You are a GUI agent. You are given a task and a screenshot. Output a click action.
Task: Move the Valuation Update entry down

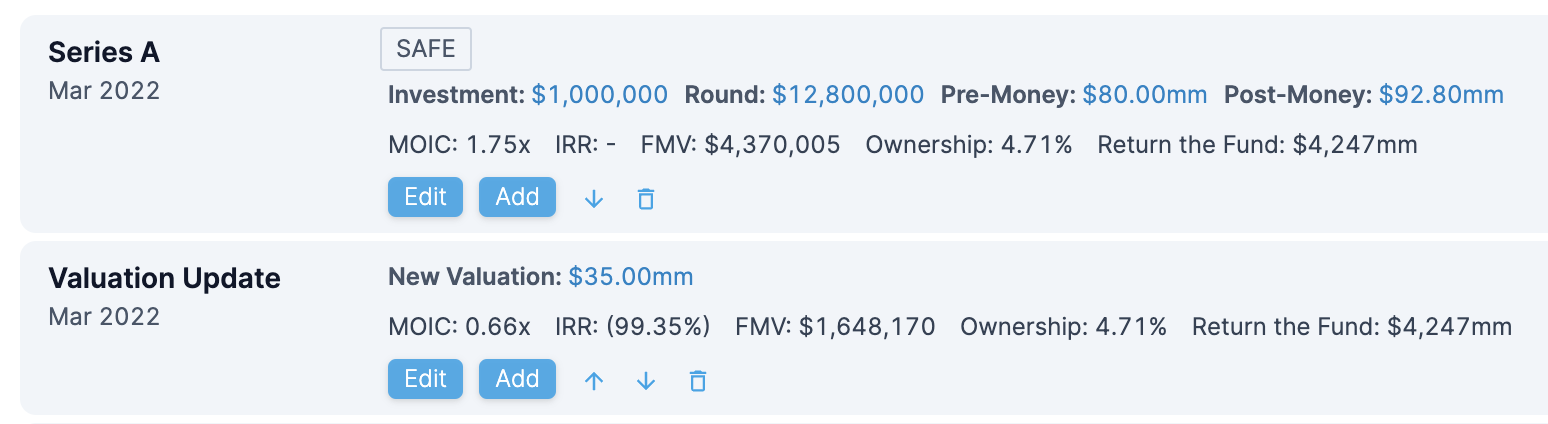(x=646, y=380)
